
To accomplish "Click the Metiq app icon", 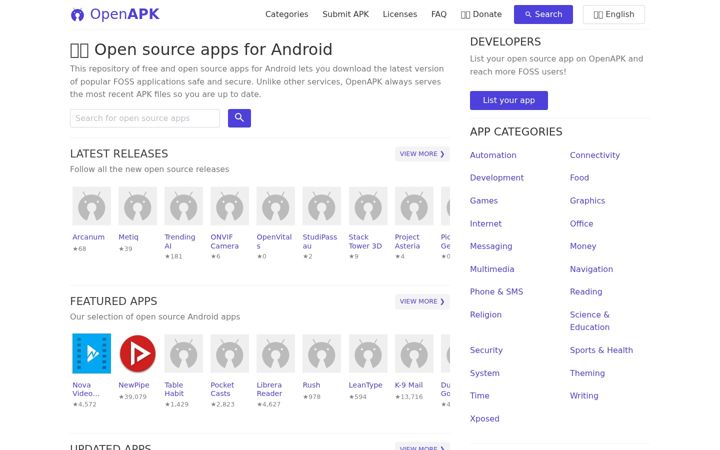I will tap(138, 206).
